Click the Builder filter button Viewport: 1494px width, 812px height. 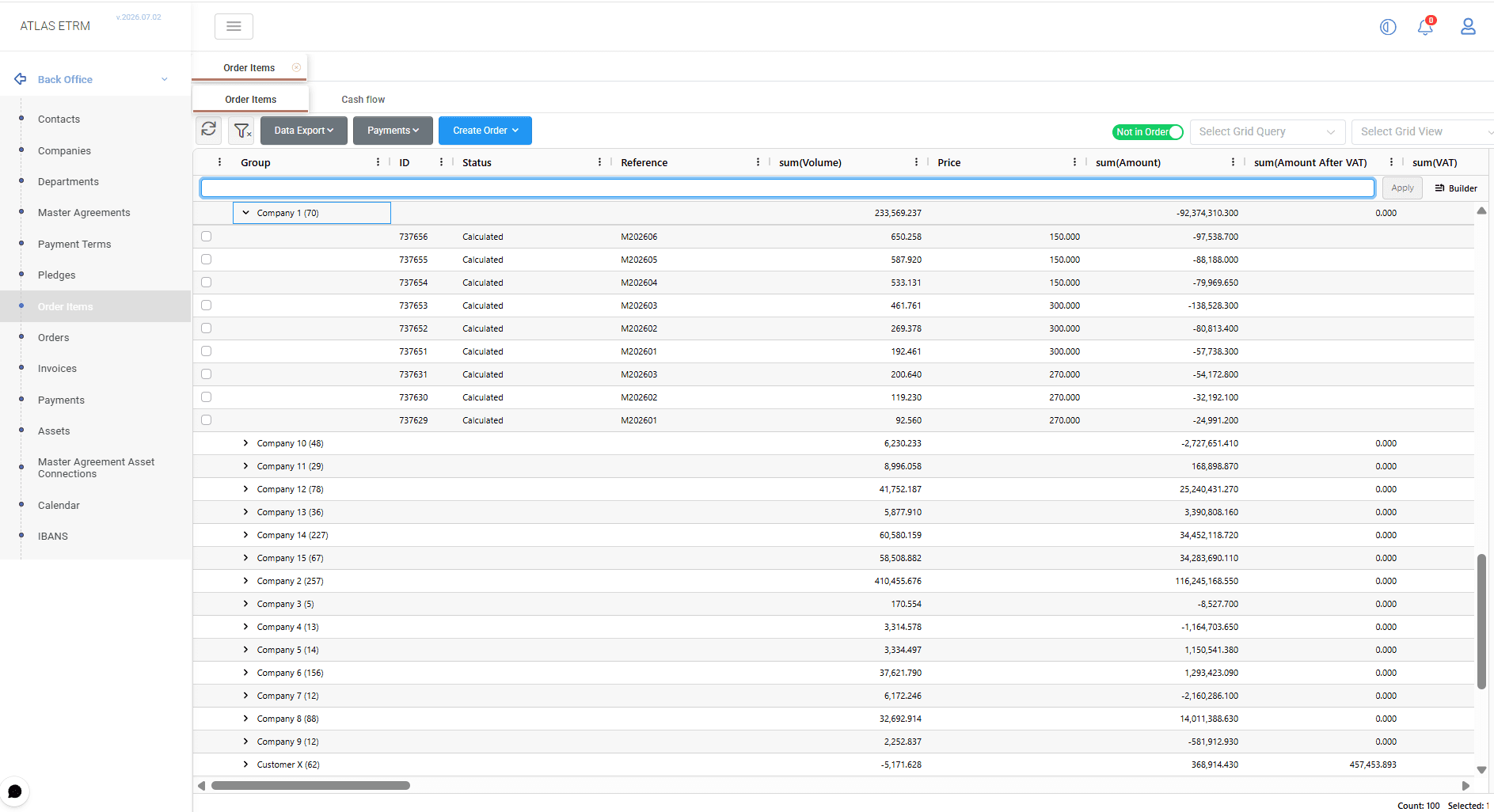(x=1456, y=188)
